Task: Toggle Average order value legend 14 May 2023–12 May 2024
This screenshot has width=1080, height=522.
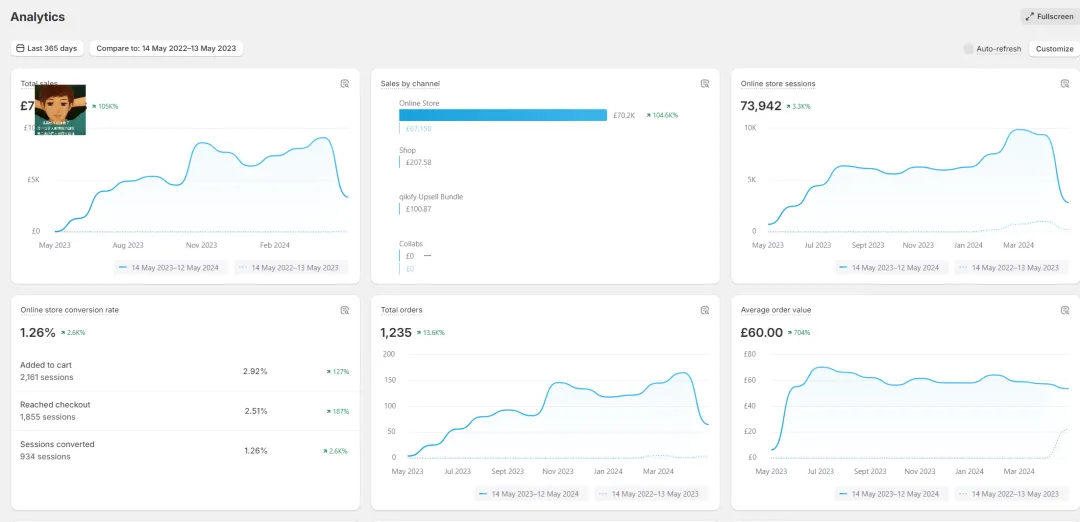Action: click(891, 494)
